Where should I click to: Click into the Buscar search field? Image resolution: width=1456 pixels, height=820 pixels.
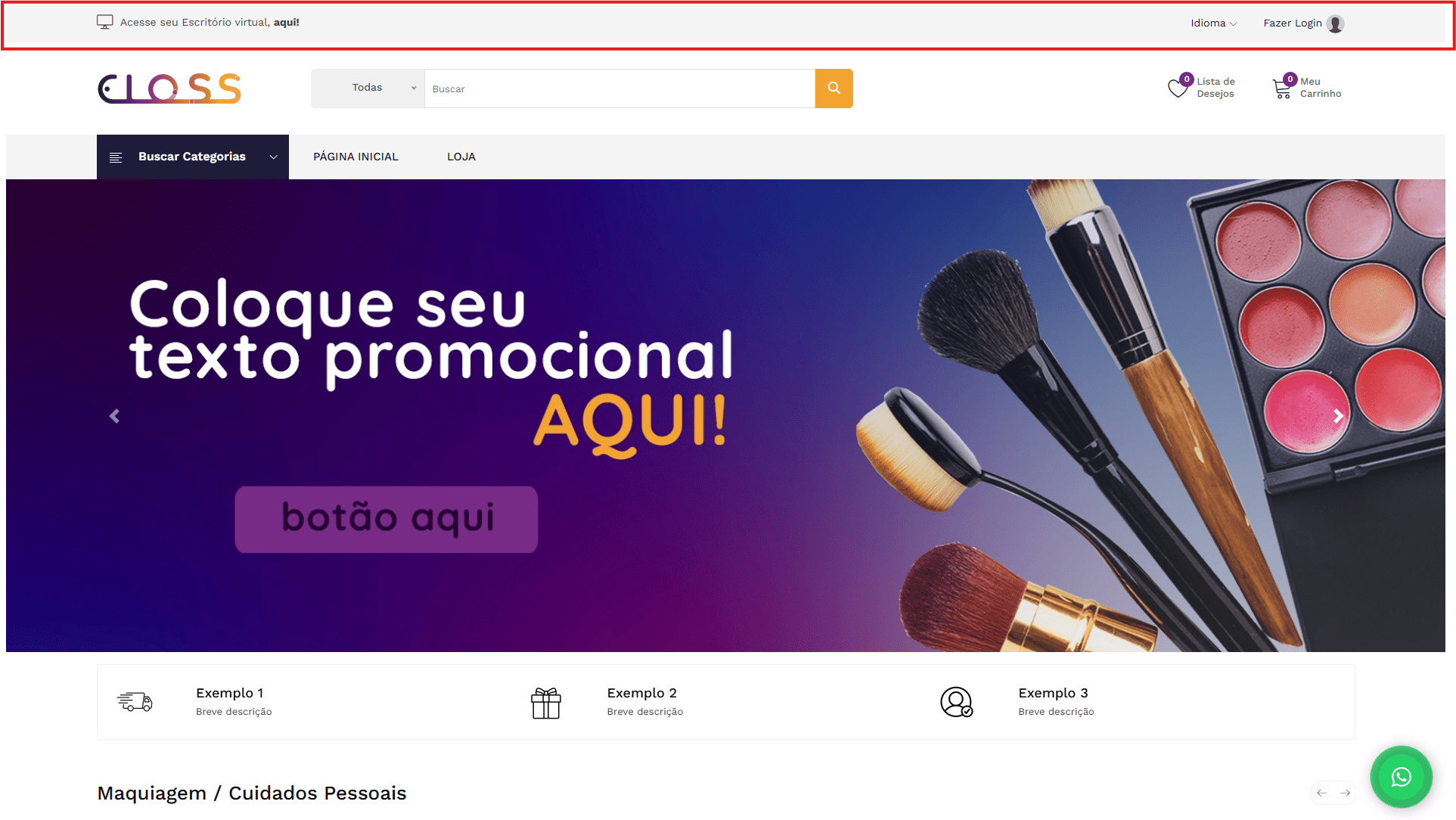pyautogui.click(x=619, y=89)
